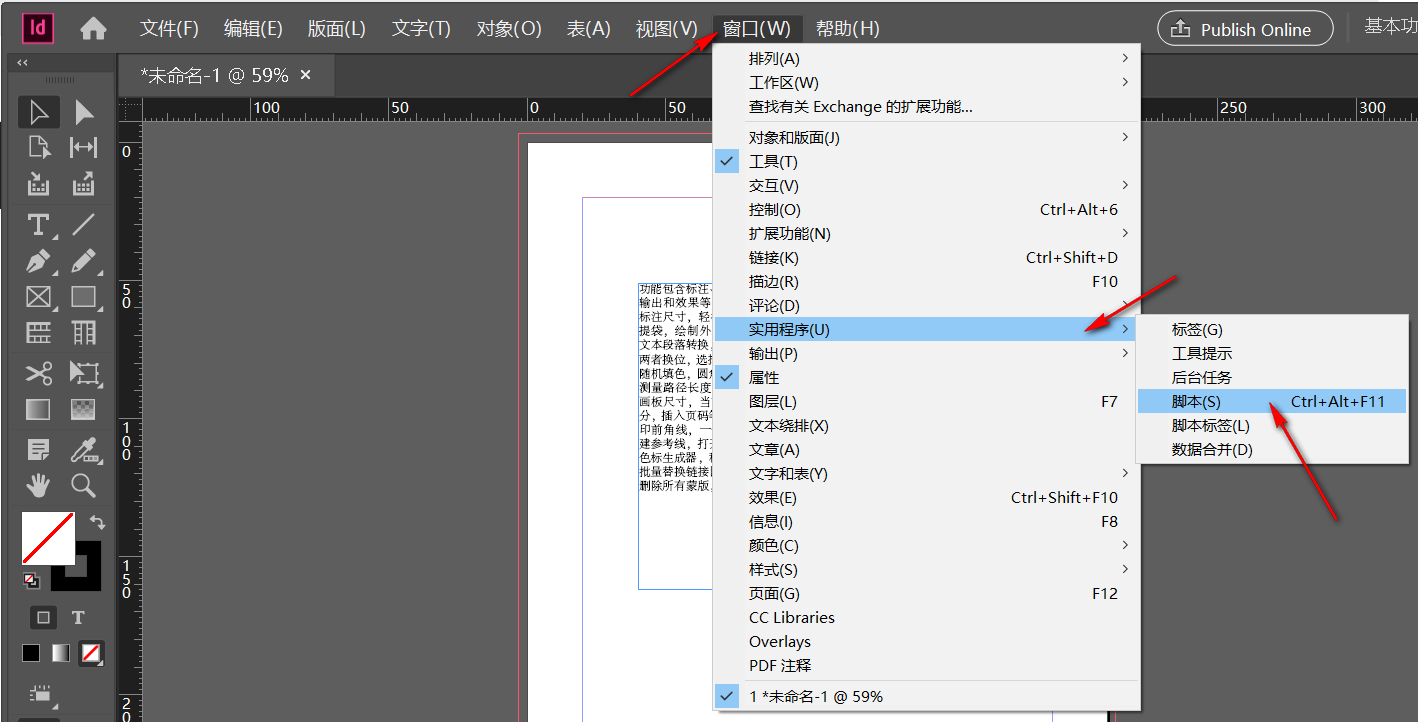
Task: Select the Zoom tool
Action: tap(84, 485)
